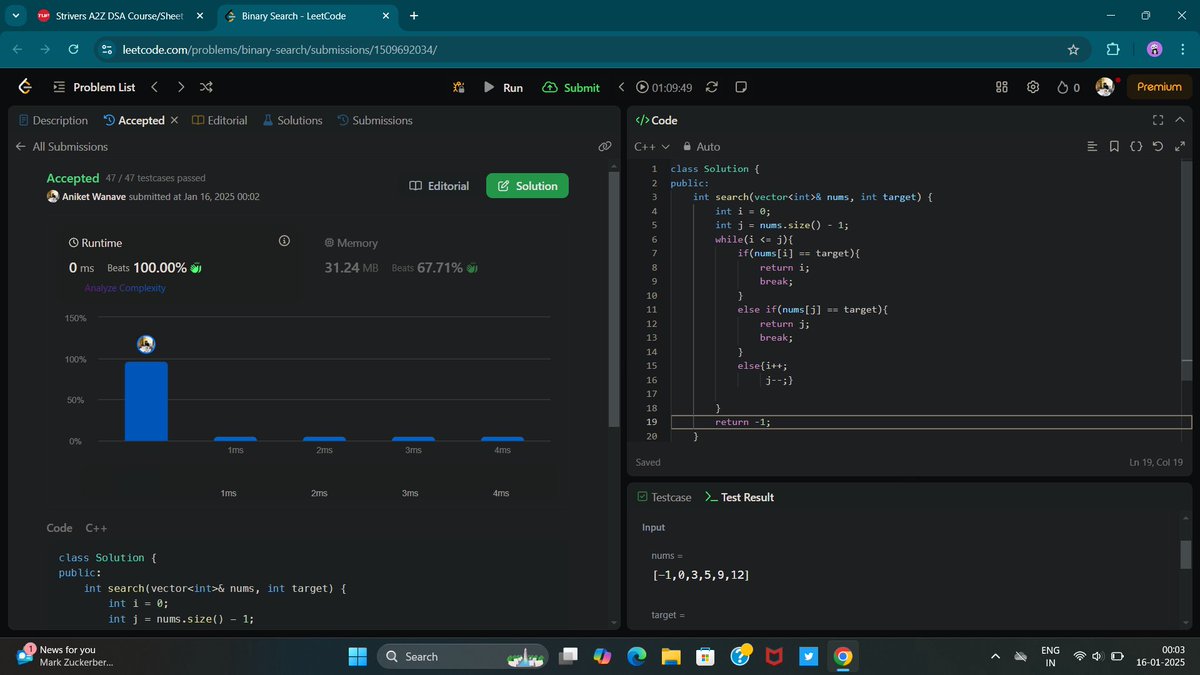The height and width of the screenshot is (675, 1200).
Task: Open the layout grid icon
Action: click(x=1002, y=87)
